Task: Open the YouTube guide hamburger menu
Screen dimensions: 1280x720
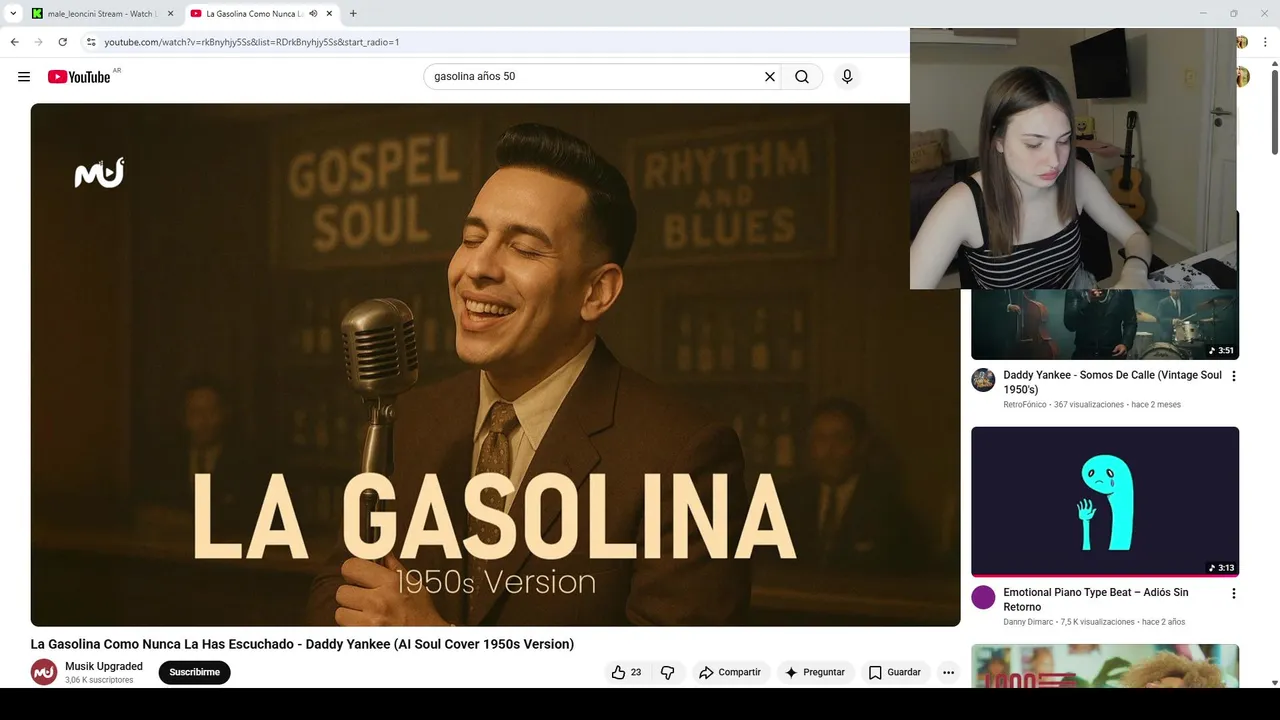Action: (x=24, y=77)
